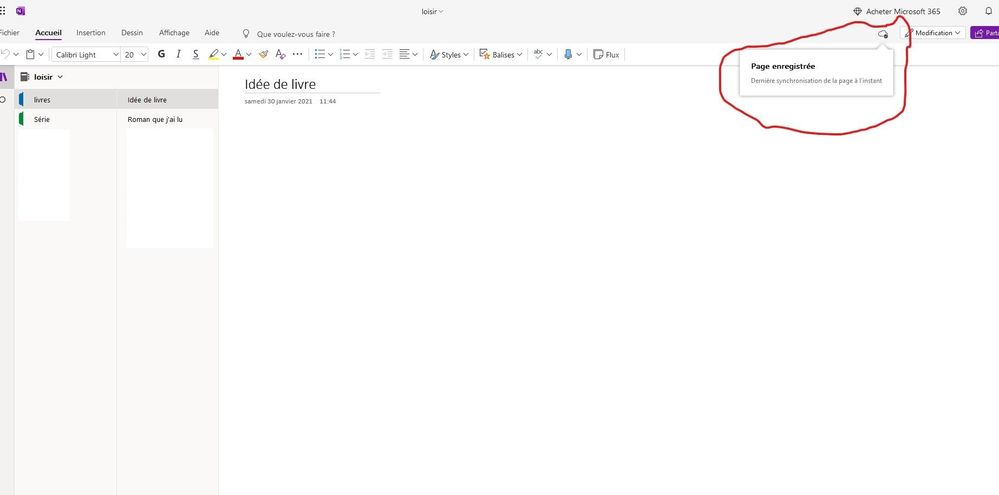This screenshot has width=999, height=495.
Task: Click the notebooks library icon in sidebar
Action: pos(4,77)
